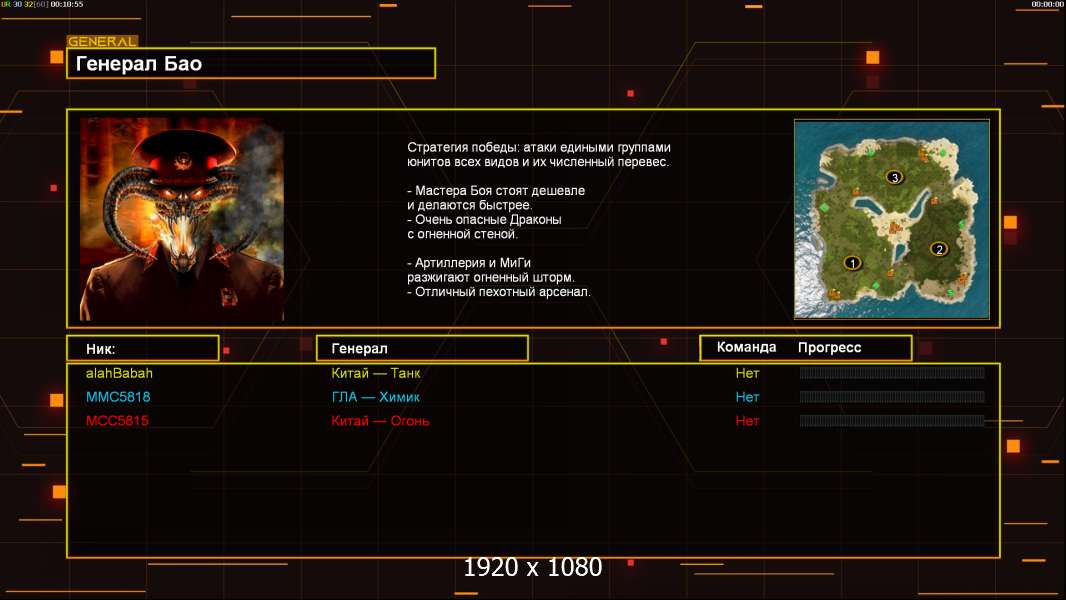1066x600 pixels.
Task: Click 'ГЛА — Химик' general entry
Action: (375, 397)
